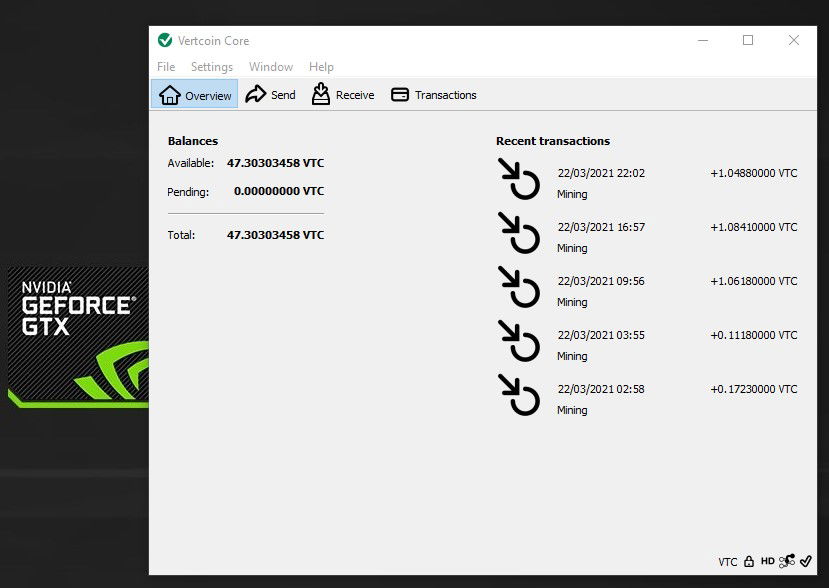Select the +1.08410000 VTC amount

click(753, 227)
